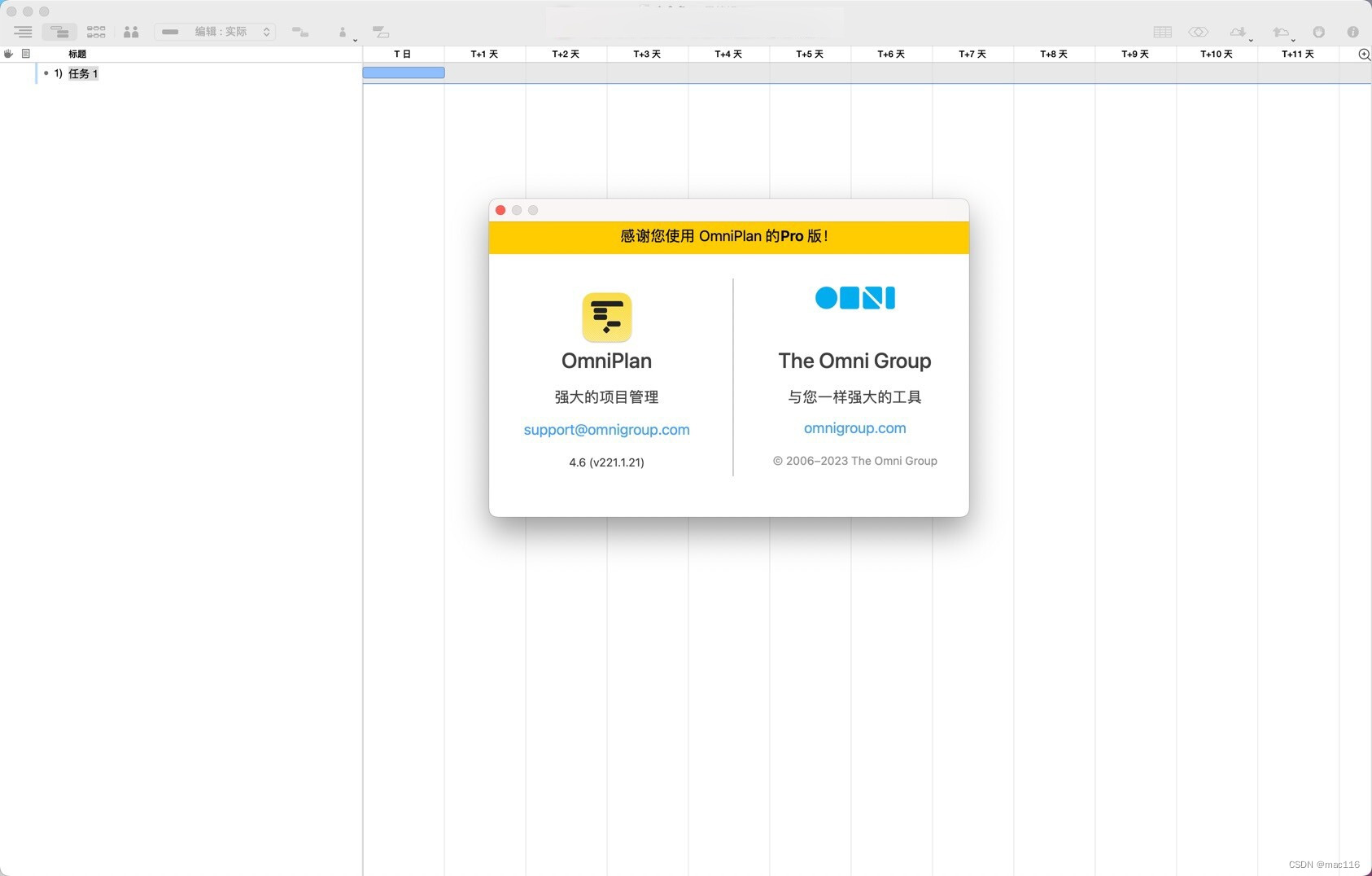This screenshot has height=876, width=1372.
Task: Click the hand violations icon in toolbar
Action: [x=1319, y=32]
